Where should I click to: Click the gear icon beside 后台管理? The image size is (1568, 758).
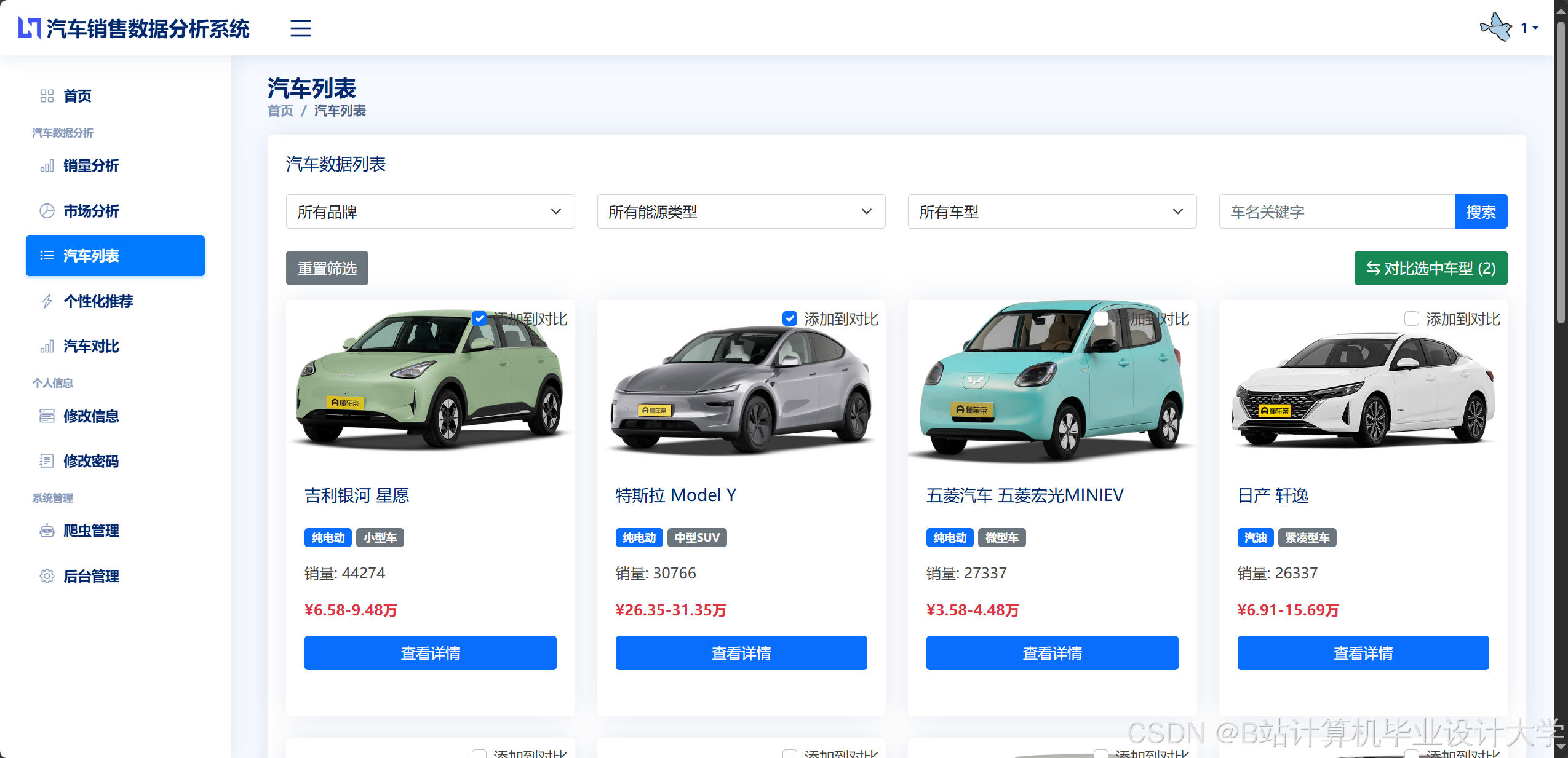click(47, 576)
